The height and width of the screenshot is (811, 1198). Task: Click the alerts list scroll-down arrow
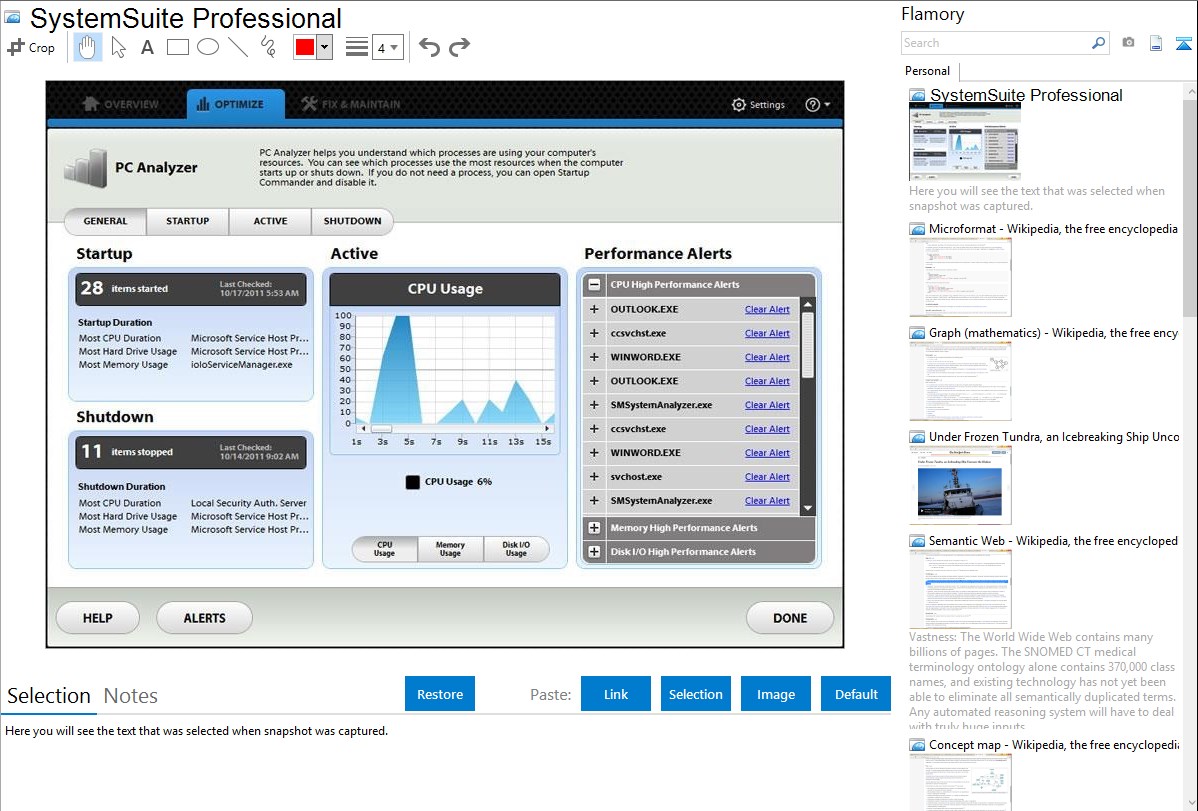click(808, 508)
